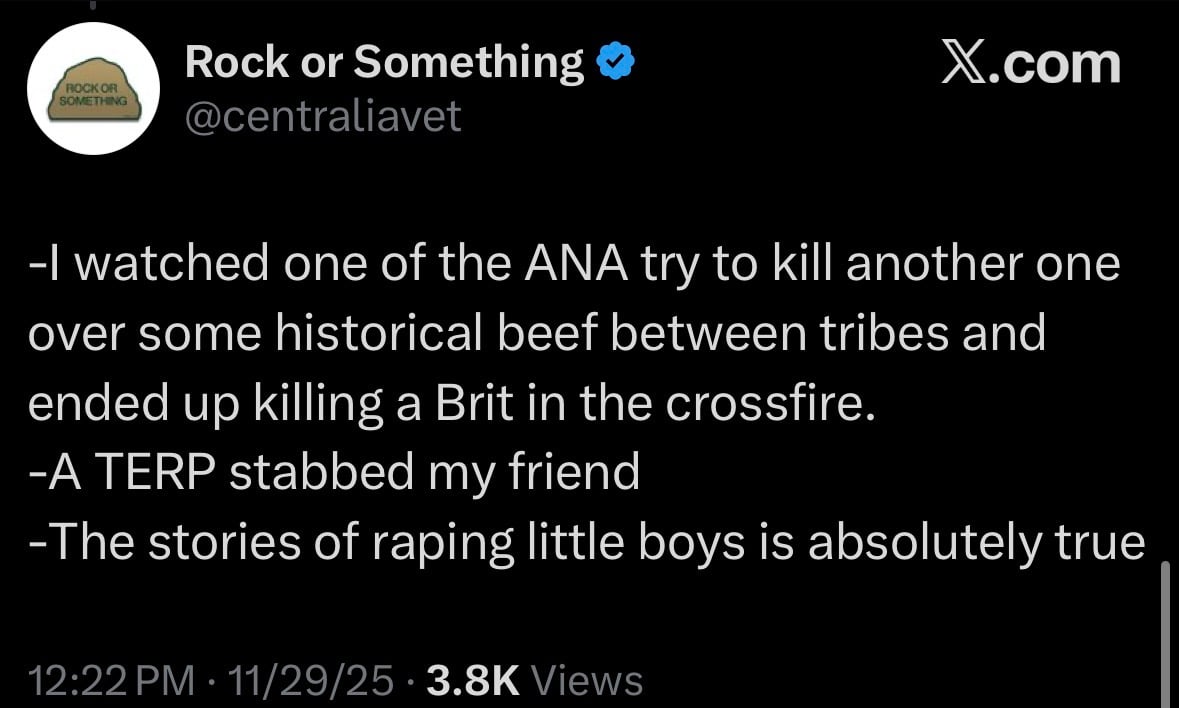This screenshot has width=1179, height=708.
Task: Click the Views label
Action: [x=588, y=680]
